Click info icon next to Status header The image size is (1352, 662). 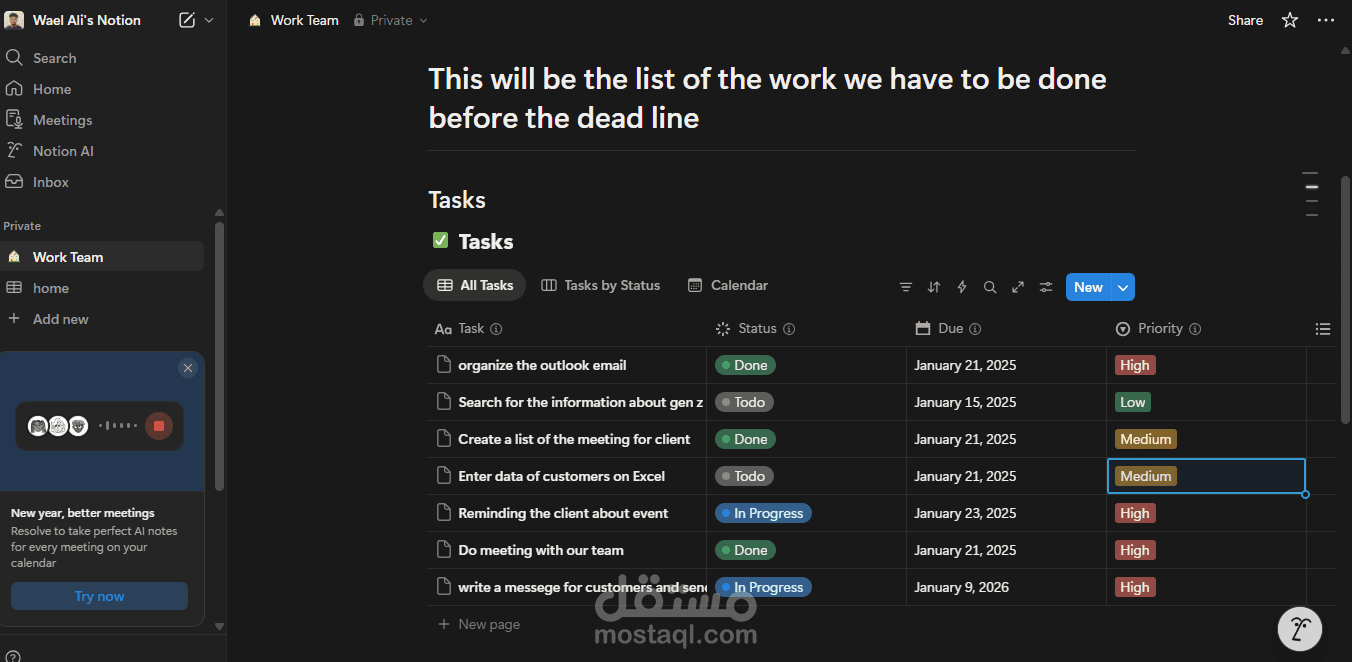pyautogui.click(x=789, y=329)
